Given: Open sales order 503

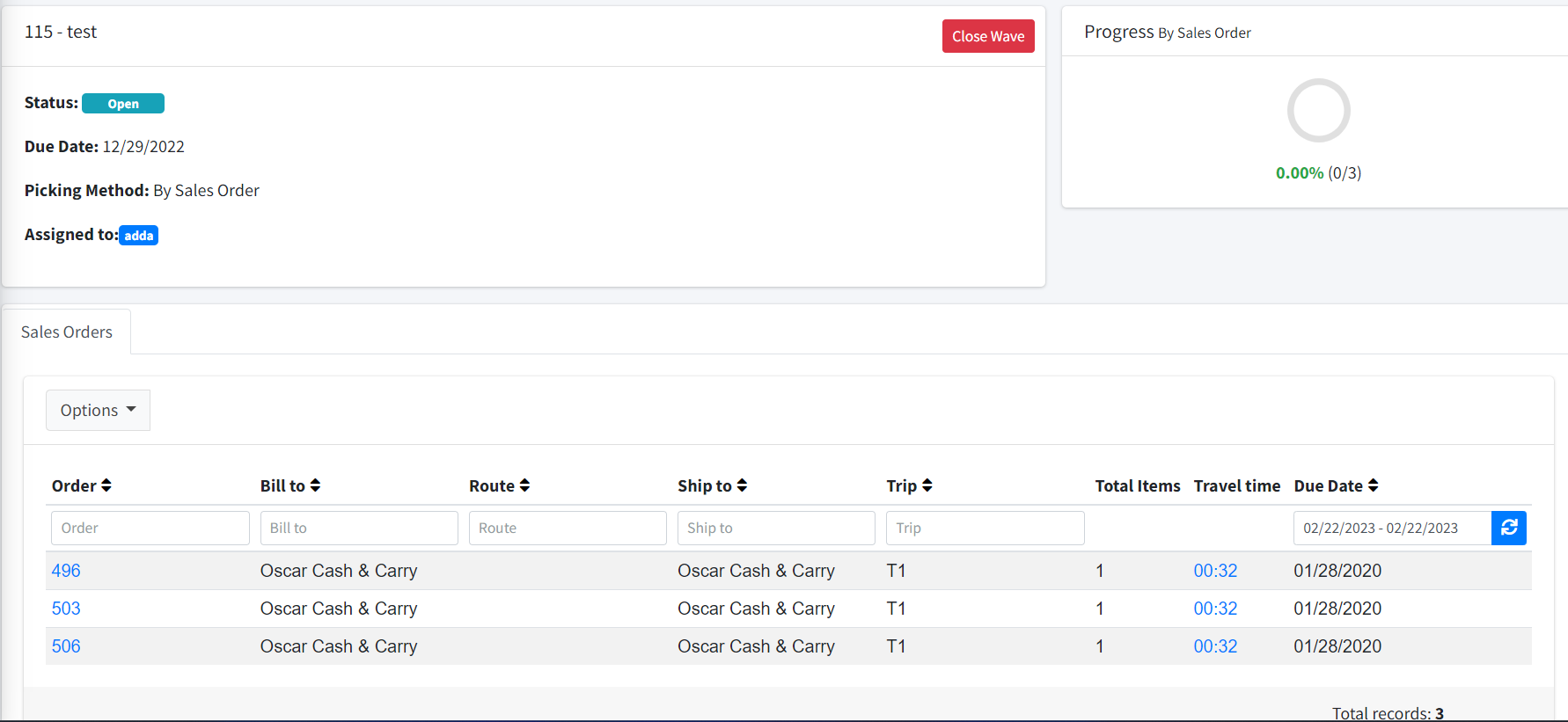Looking at the screenshot, I should point(66,609).
